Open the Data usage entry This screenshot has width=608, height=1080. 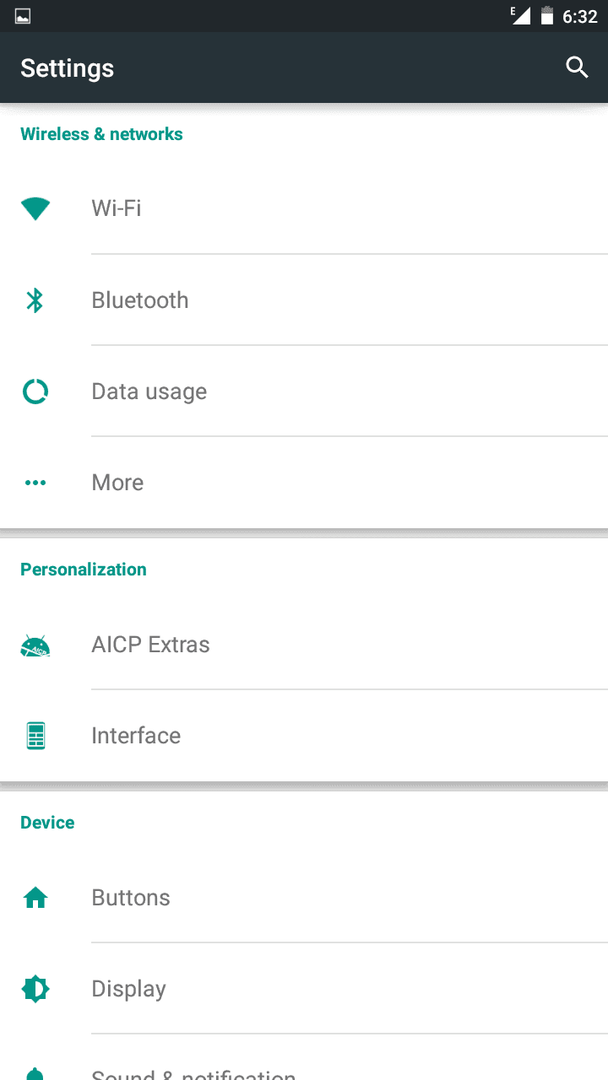point(304,391)
